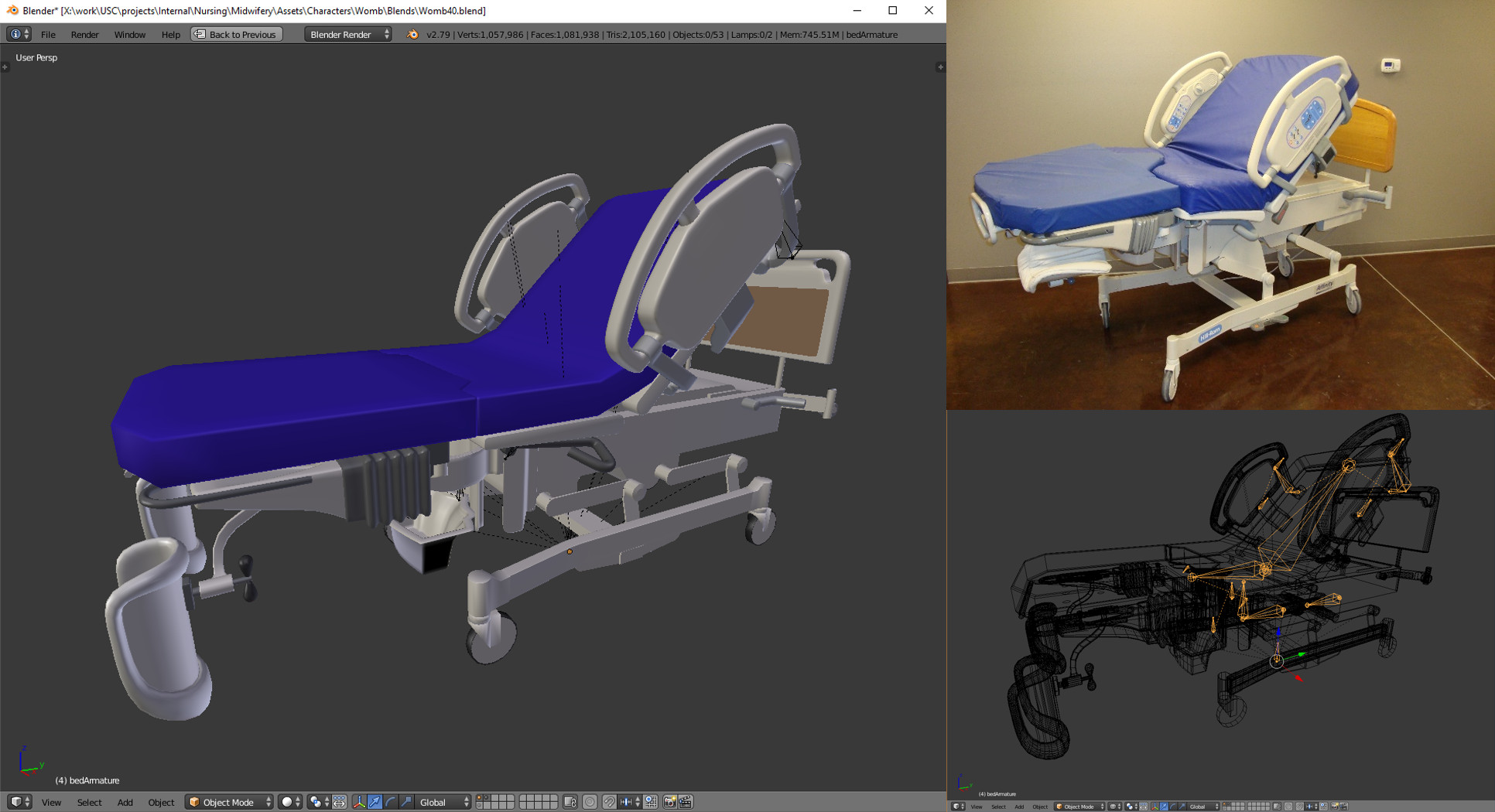This screenshot has width=1495, height=812.
Task: Open the Info editor type selector
Action: (x=19, y=34)
